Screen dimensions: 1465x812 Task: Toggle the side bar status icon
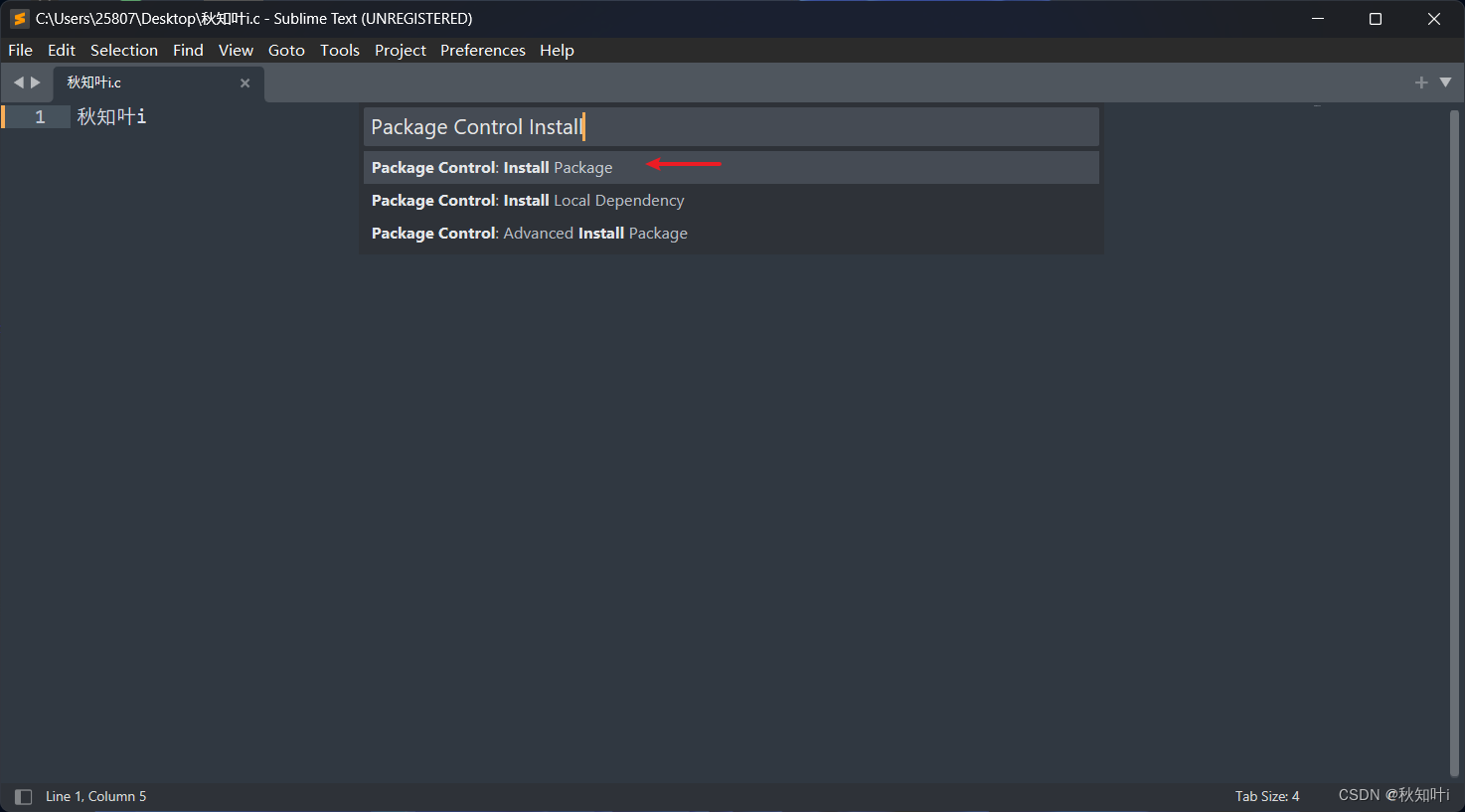coord(24,796)
